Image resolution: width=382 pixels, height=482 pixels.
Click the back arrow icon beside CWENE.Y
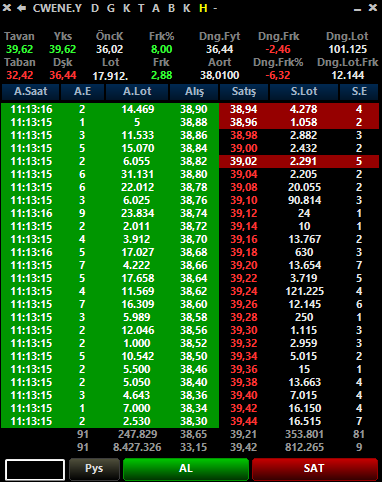point(21,8)
